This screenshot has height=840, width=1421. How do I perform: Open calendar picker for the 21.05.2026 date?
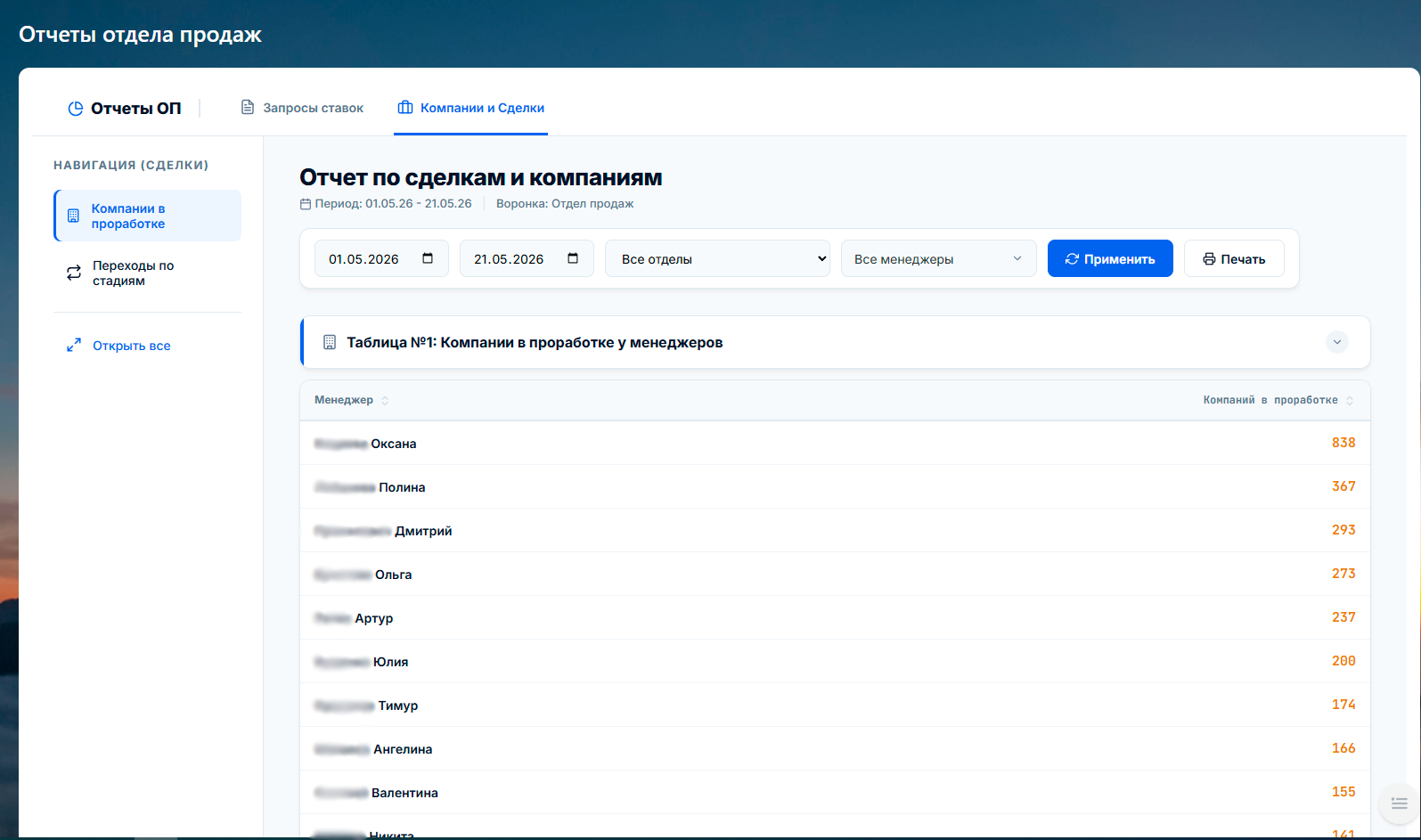pos(573,258)
